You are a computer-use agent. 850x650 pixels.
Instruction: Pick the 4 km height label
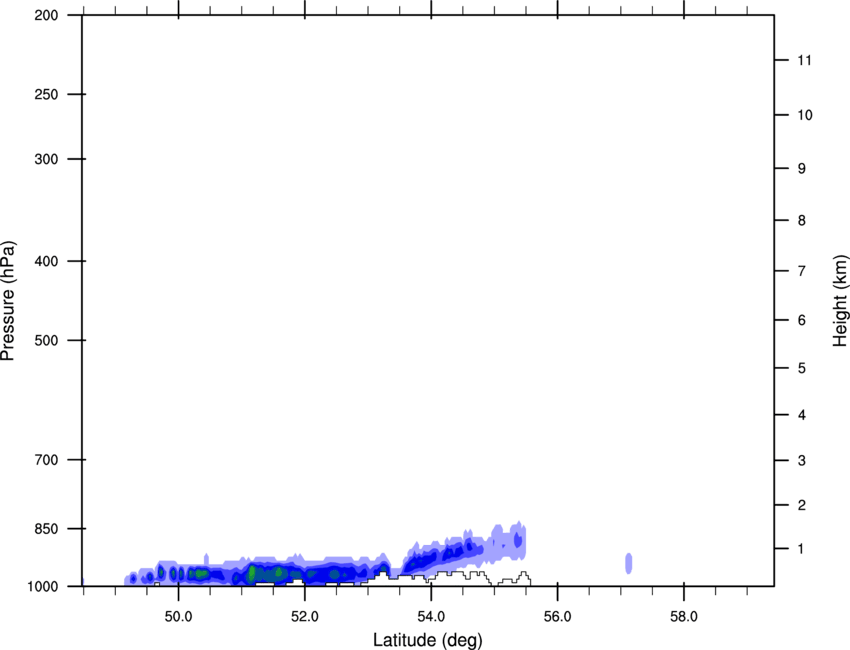801,415
